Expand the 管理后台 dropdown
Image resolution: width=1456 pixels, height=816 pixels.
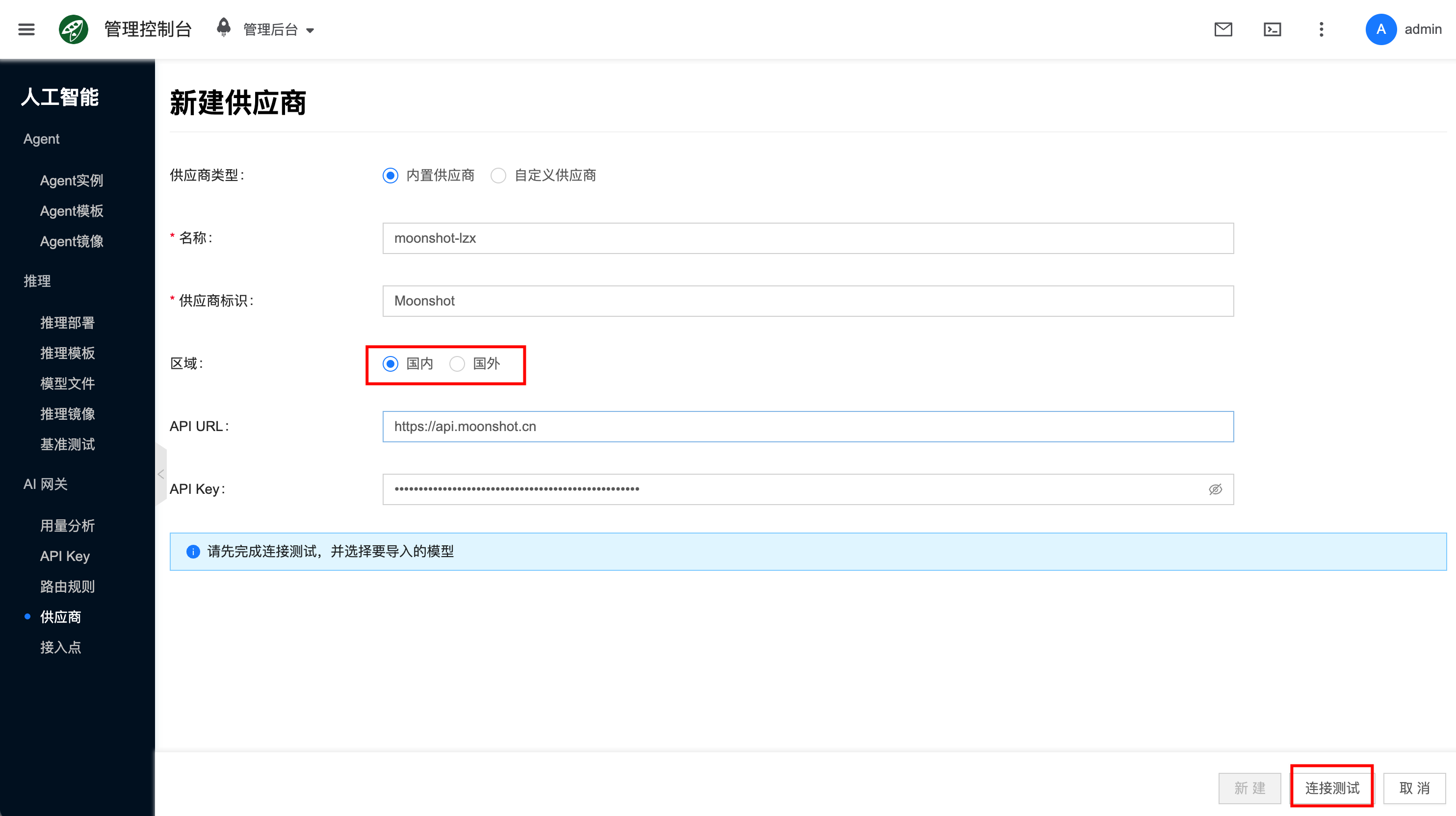[x=279, y=29]
